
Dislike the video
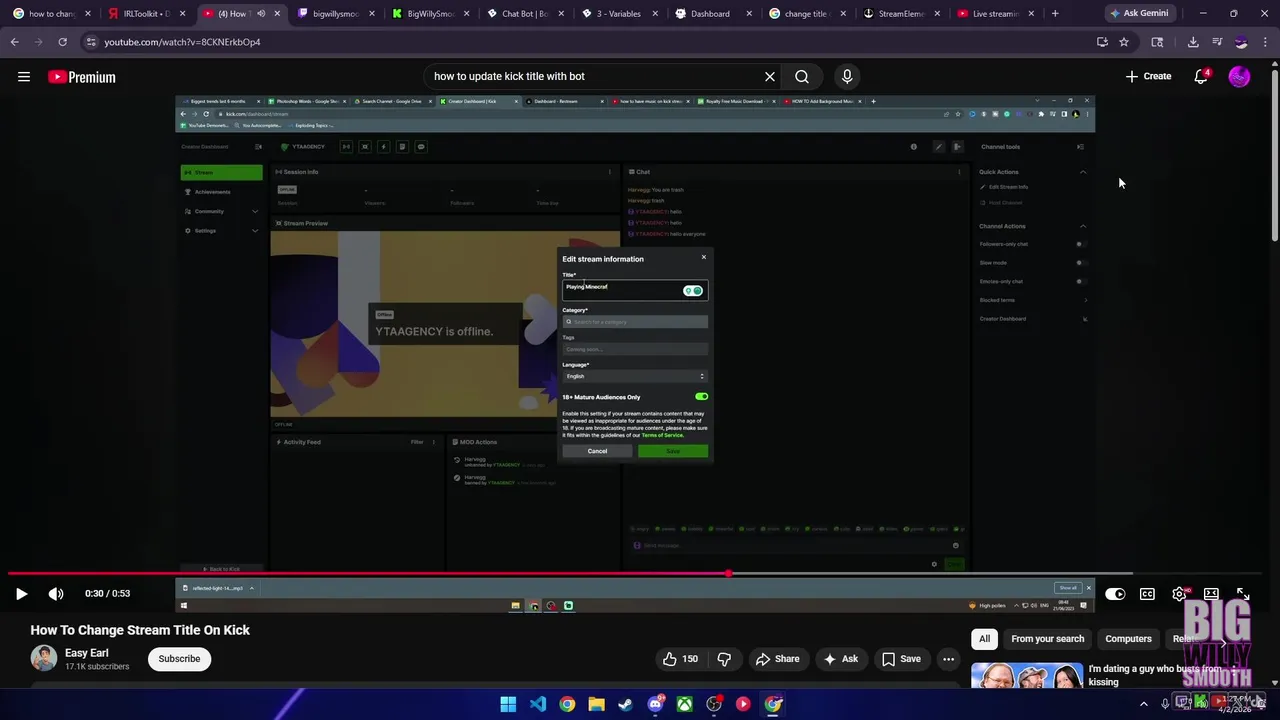pos(724,659)
